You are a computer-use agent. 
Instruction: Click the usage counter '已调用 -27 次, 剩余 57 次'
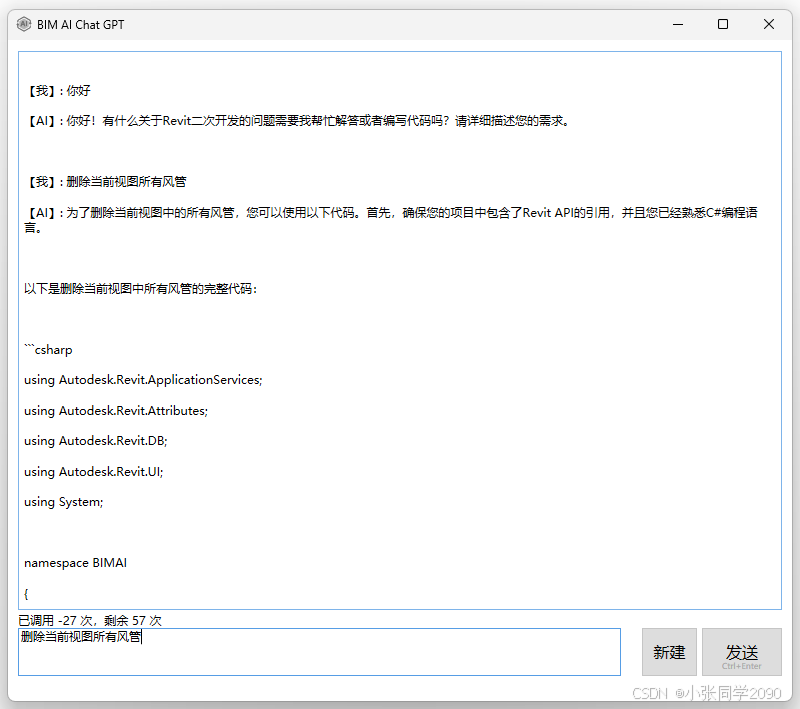(x=90, y=620)
